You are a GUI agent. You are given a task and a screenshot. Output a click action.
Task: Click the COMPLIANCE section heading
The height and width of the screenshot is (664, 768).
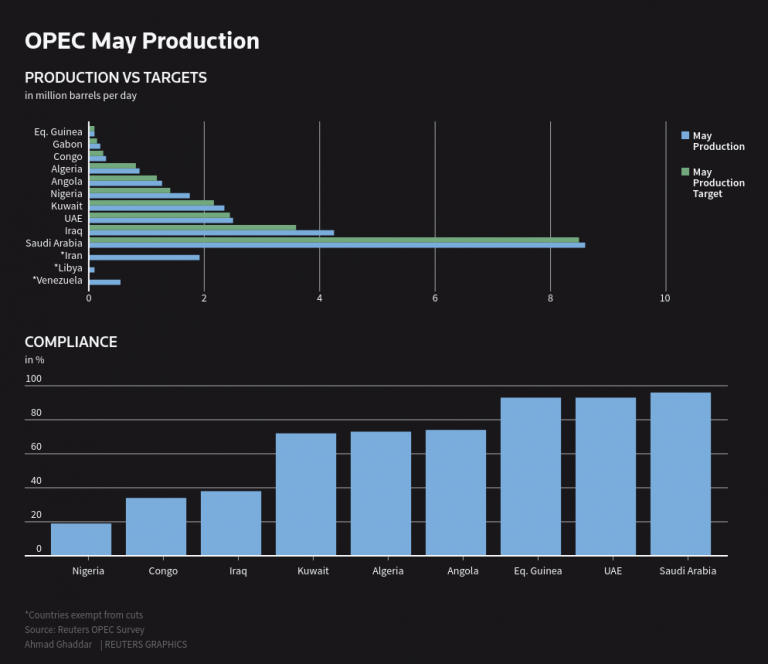pyautogui.click(x=71, y=342)
